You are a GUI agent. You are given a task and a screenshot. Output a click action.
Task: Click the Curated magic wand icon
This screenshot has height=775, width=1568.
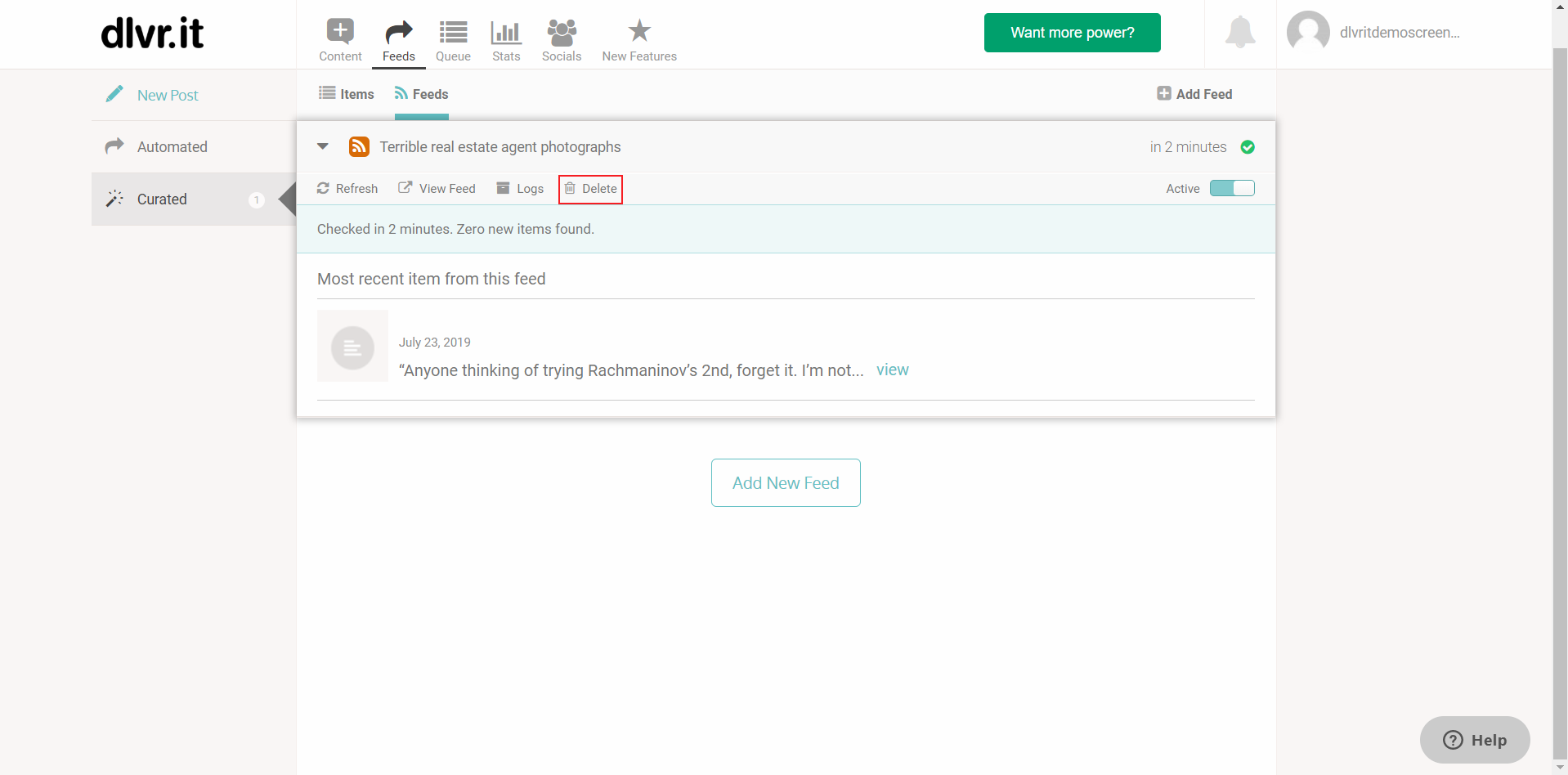114,199
